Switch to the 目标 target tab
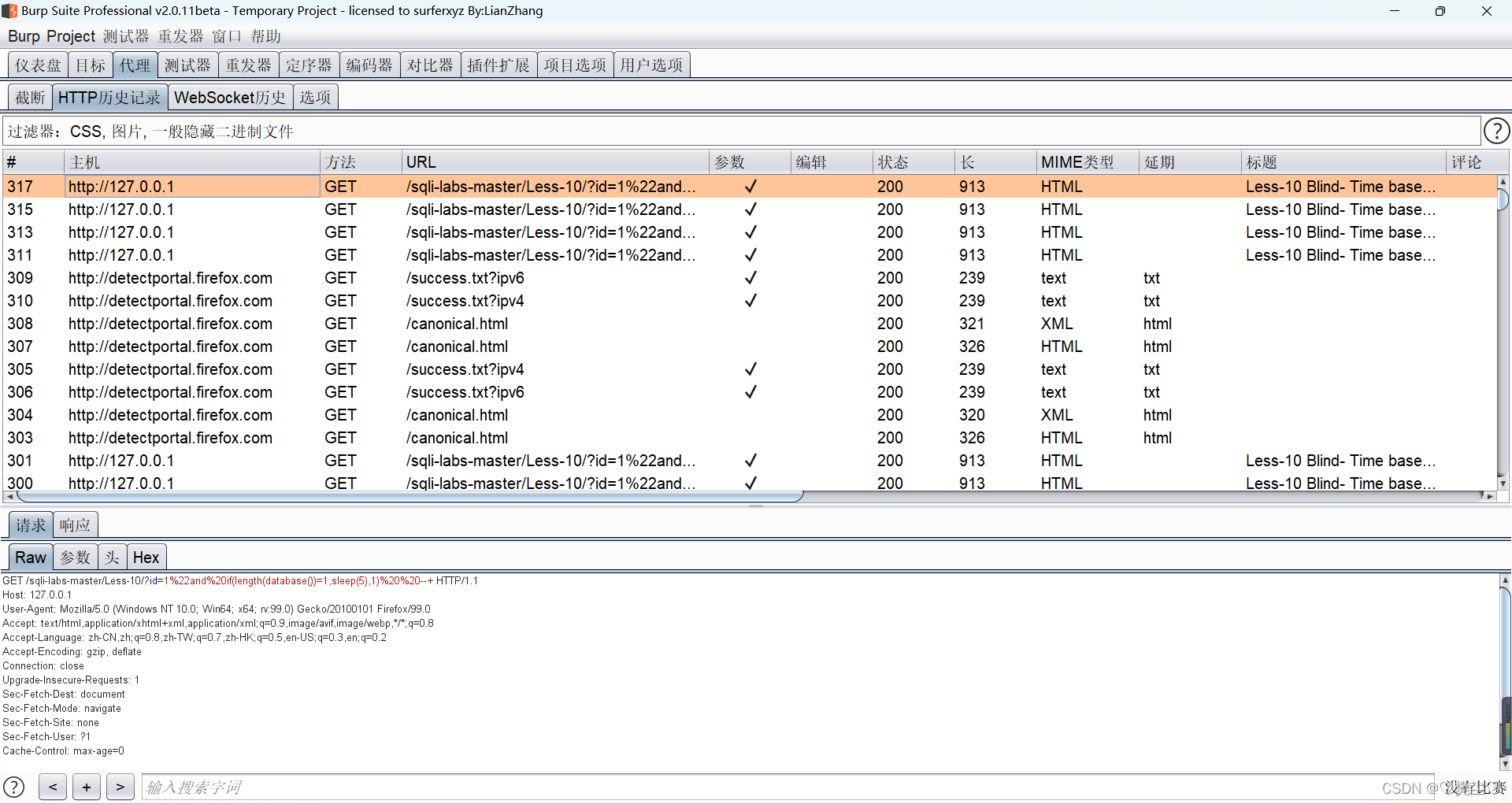This screenshot has height=804, width=1512. click(x=91, y=65)
